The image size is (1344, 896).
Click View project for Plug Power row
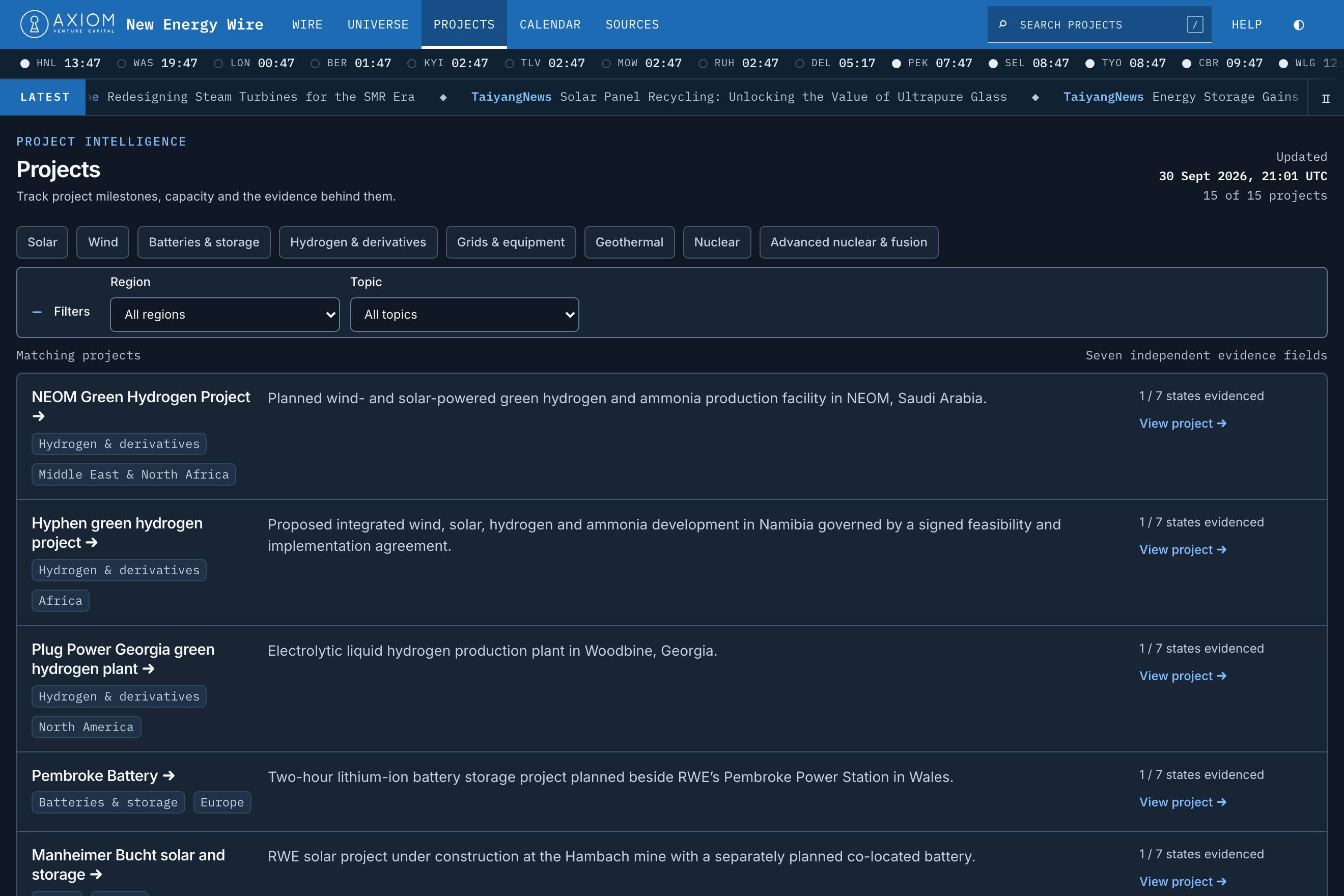1183,676
